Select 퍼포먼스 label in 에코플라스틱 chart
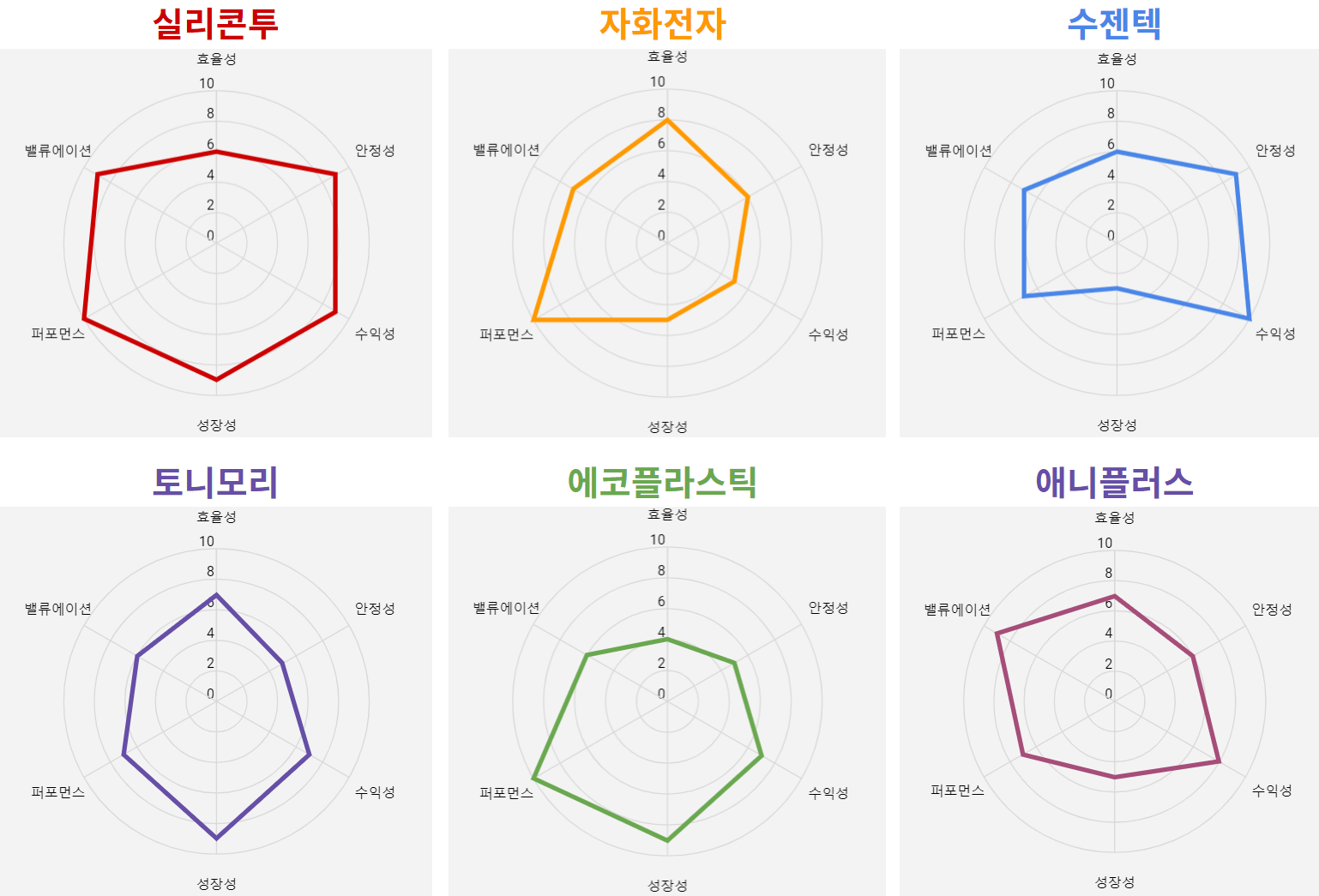 [506, 792]
